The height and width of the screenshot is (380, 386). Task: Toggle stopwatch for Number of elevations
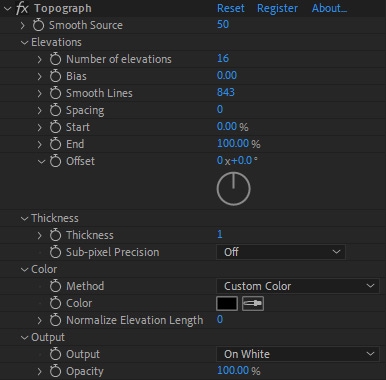[55, 59]
